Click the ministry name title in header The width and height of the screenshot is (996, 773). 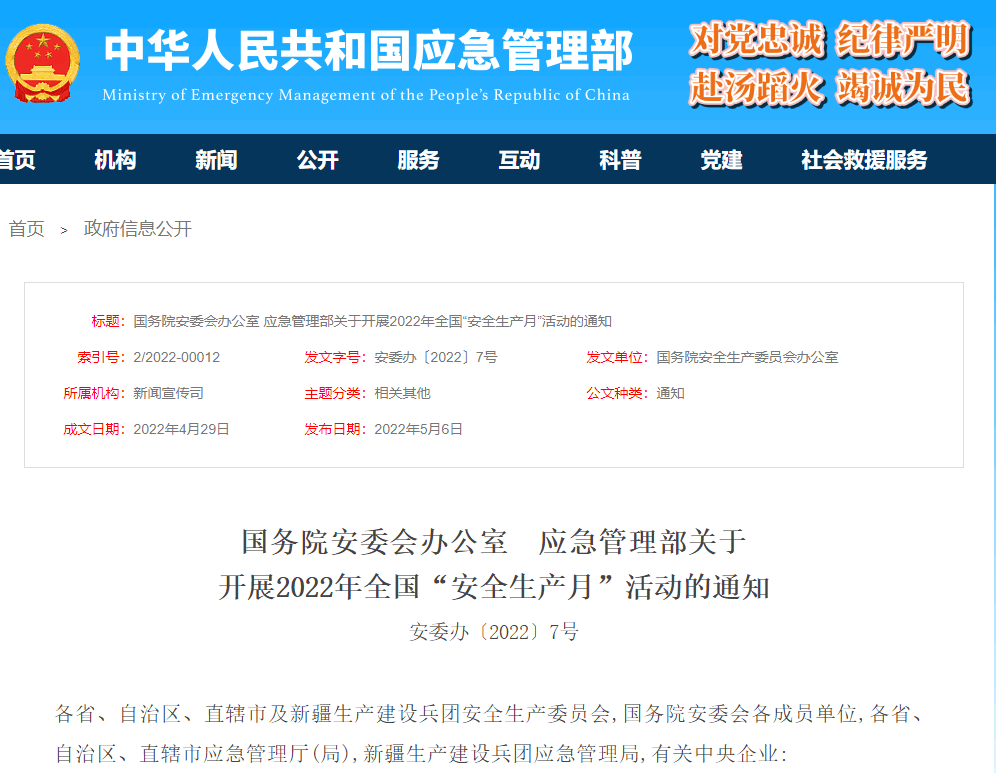click(368, 52)
